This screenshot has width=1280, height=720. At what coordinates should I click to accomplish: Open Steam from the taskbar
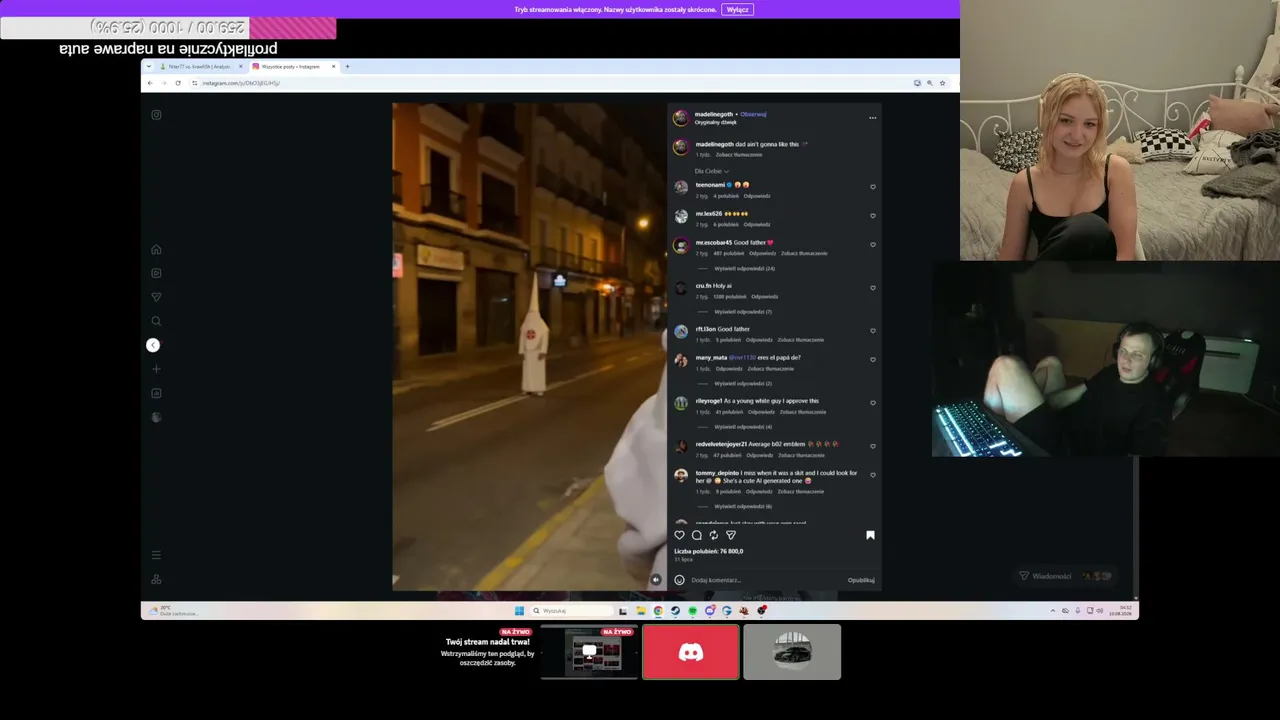coord(675,611)
